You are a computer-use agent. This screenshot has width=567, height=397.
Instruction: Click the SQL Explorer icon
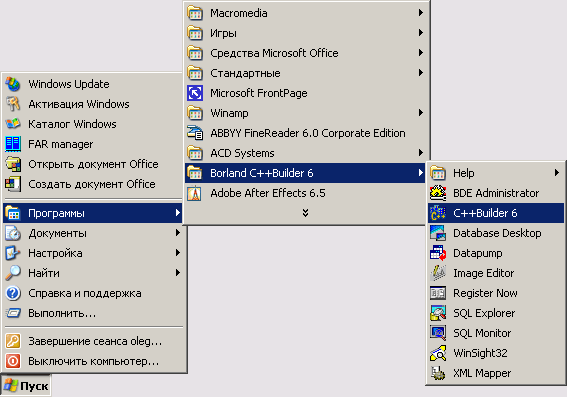coord(438,313)
